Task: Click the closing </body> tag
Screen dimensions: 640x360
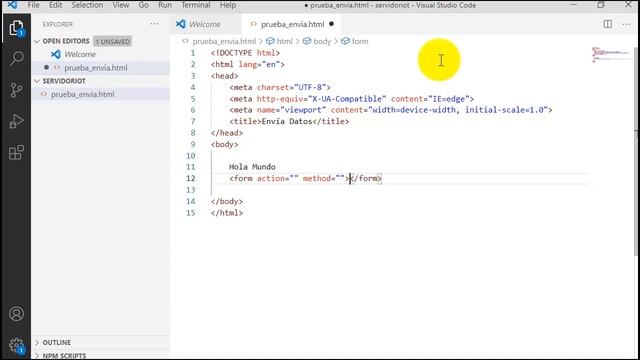Action: pyautogui.click(x=227, y=201)
